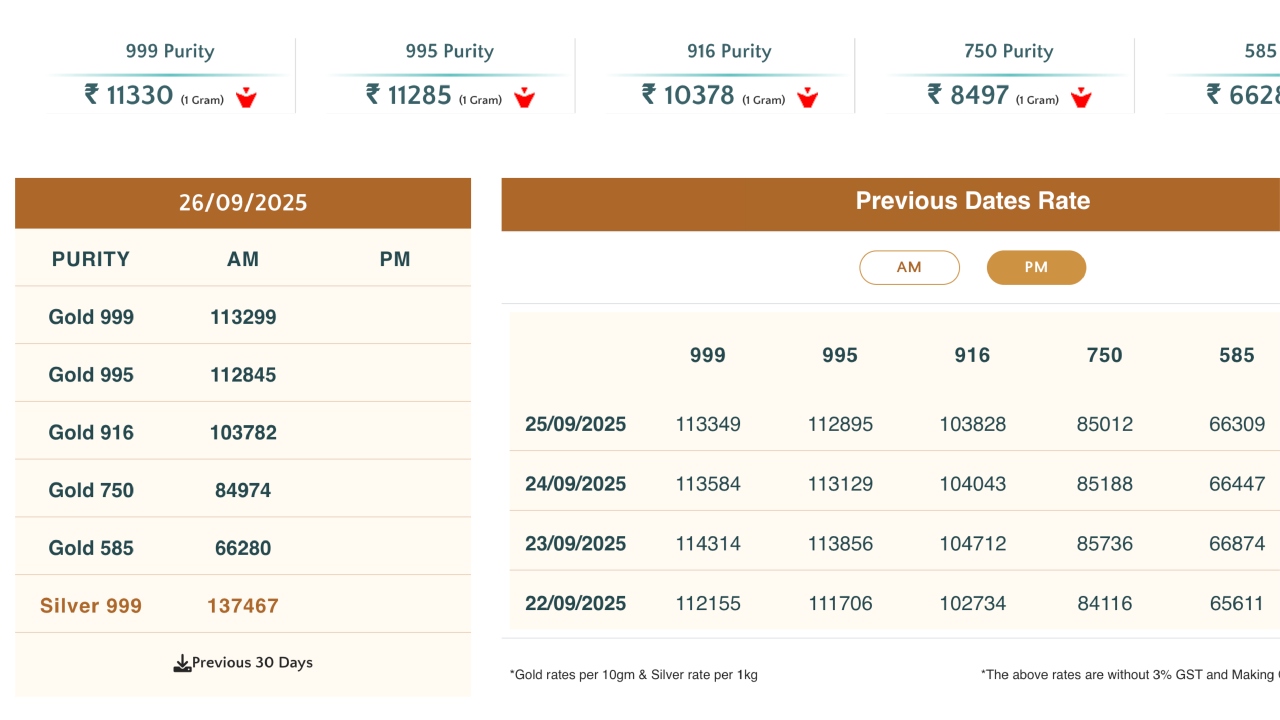Select the 22/09/2025 row date
The image size is (1280, 720).
[575, 604]
